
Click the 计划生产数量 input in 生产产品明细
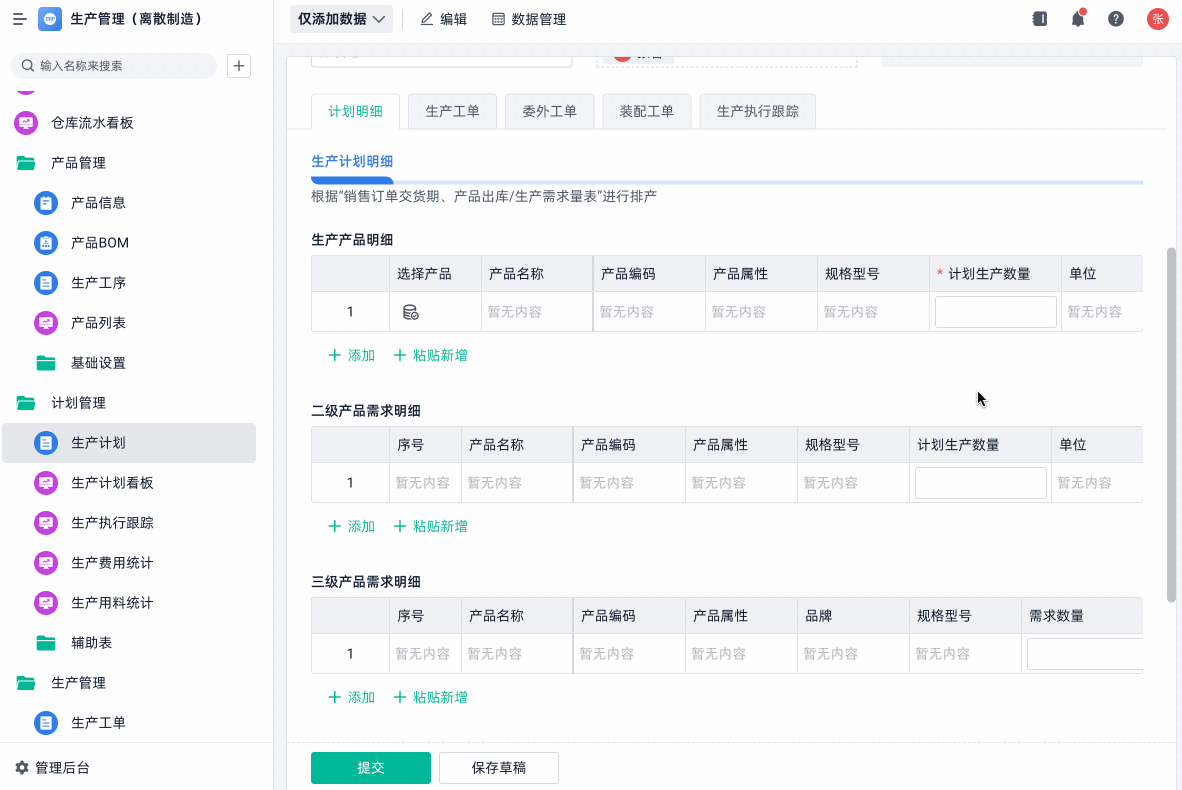click(995, 312)
